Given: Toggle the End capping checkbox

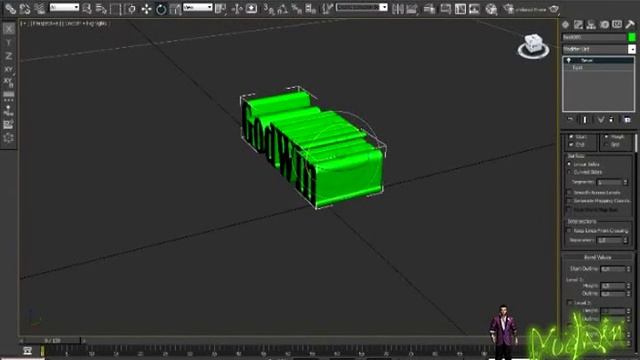Looking at the screenshot, I should click(x=571, y=144).
